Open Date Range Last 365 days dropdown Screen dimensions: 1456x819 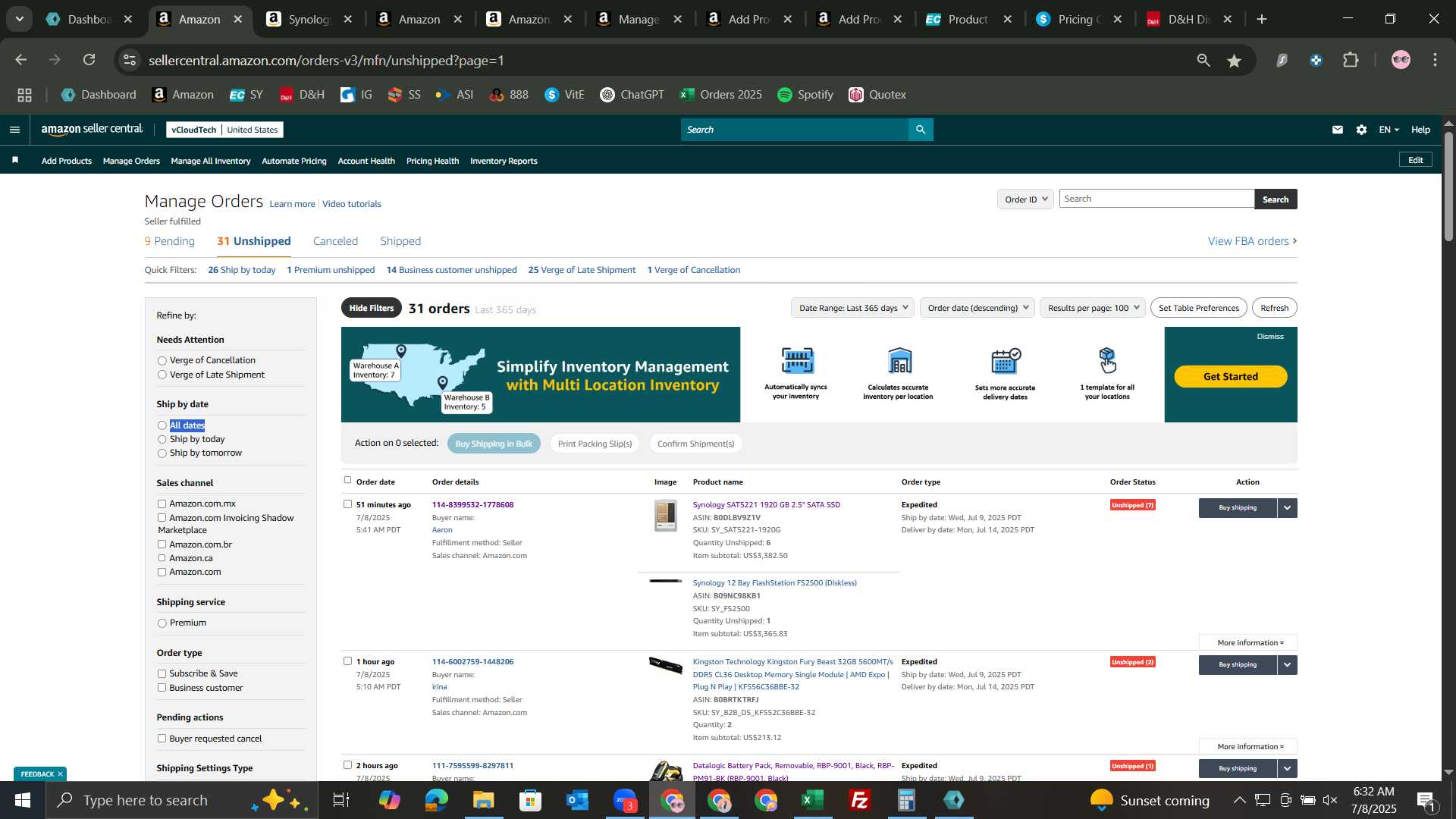(852, 308)
